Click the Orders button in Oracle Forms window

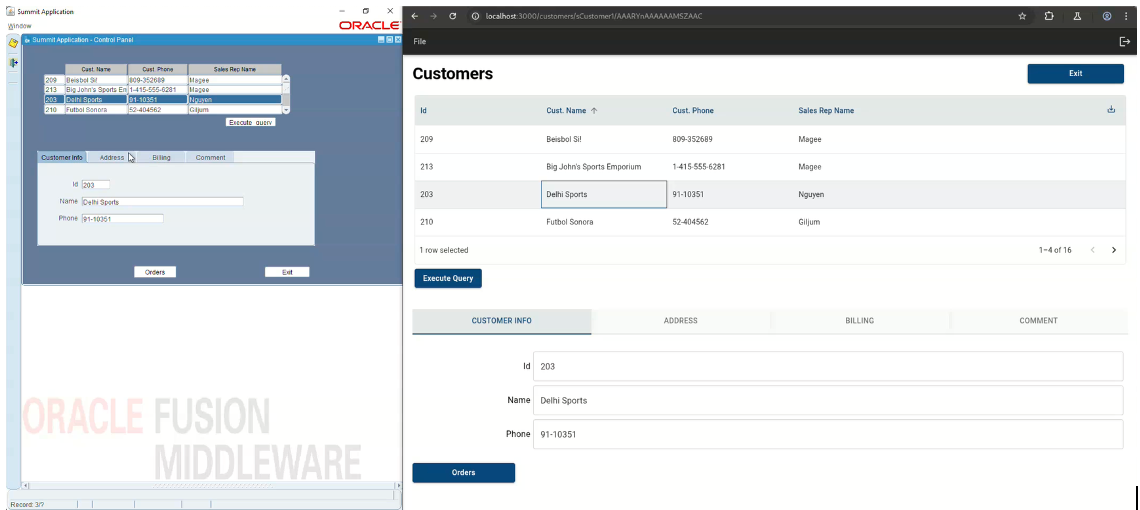155,272
